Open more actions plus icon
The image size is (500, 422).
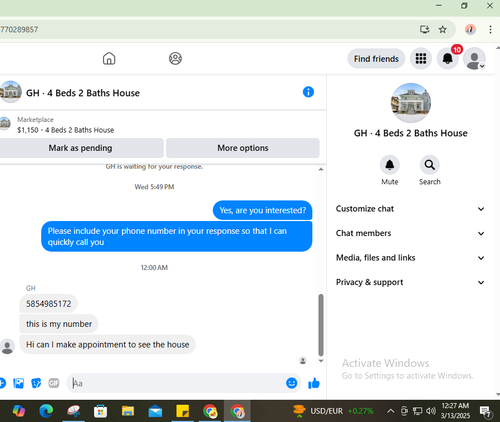(x=2, y=383)
